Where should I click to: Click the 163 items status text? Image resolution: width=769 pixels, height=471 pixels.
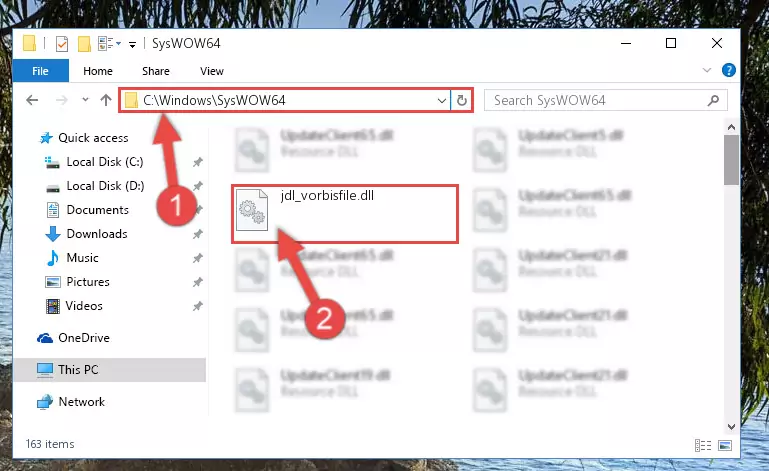click(50, 444)
